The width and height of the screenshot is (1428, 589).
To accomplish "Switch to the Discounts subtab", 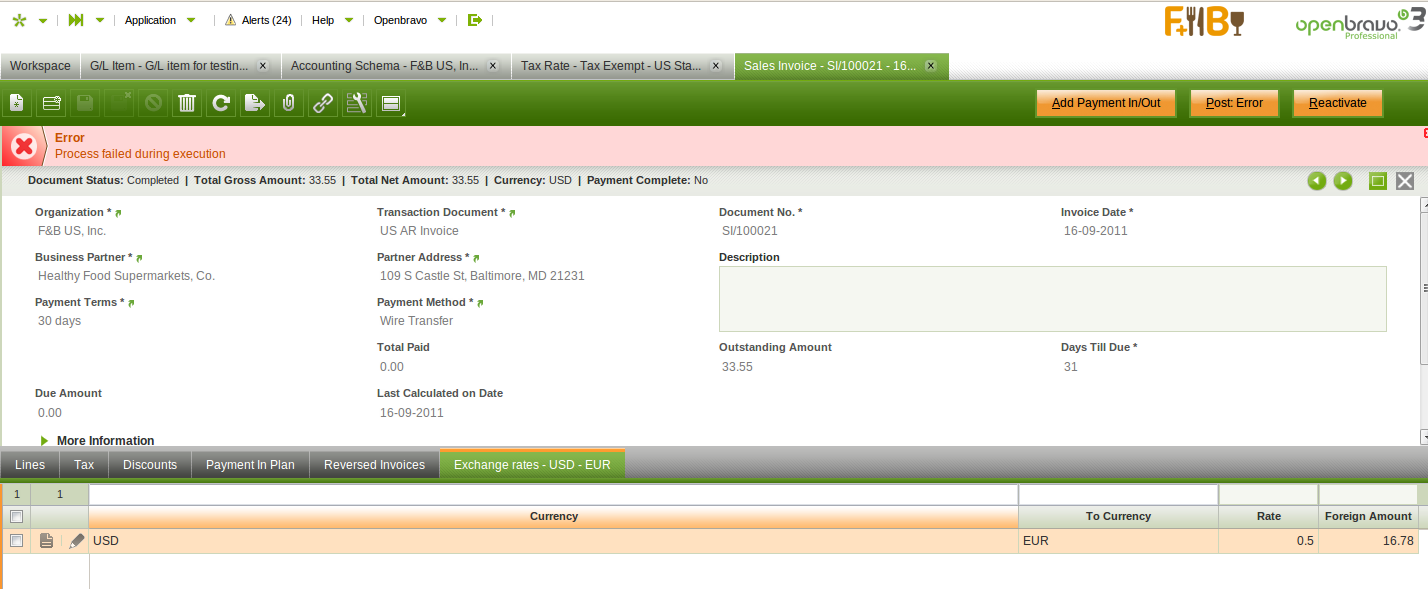I will [150, 465].
